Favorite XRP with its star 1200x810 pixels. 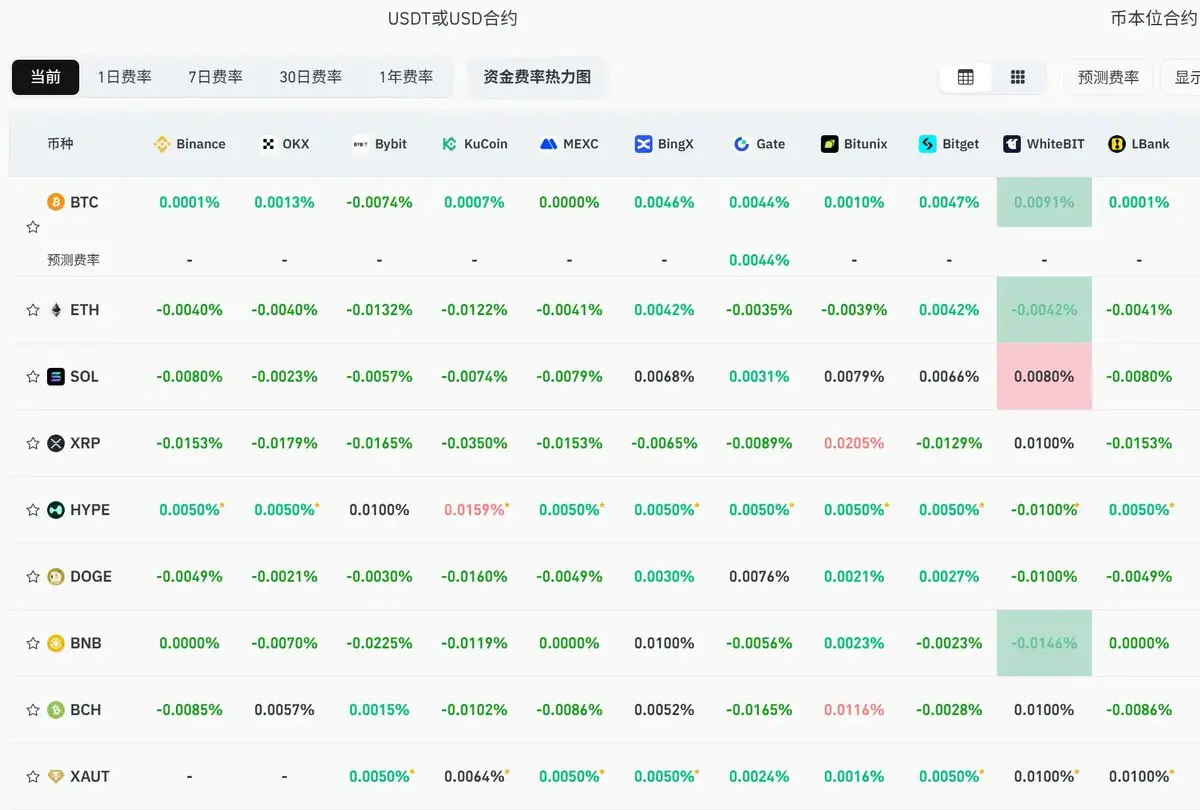33,443
